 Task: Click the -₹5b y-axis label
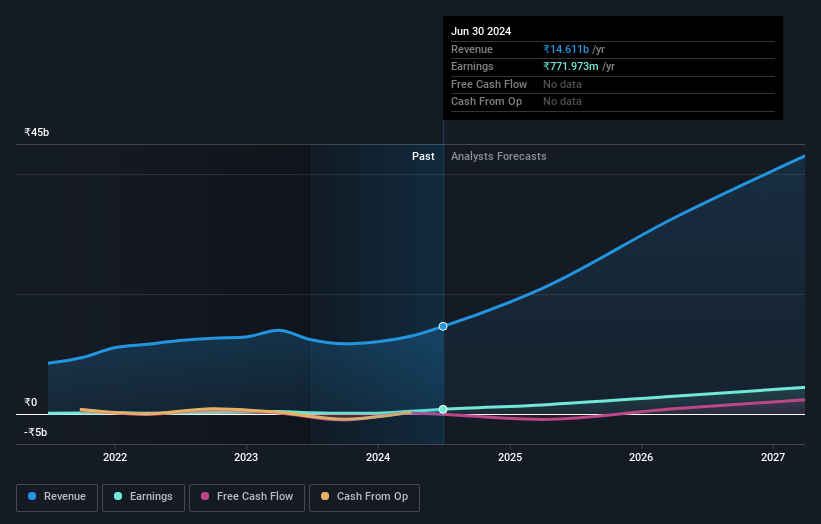point(36,432)
